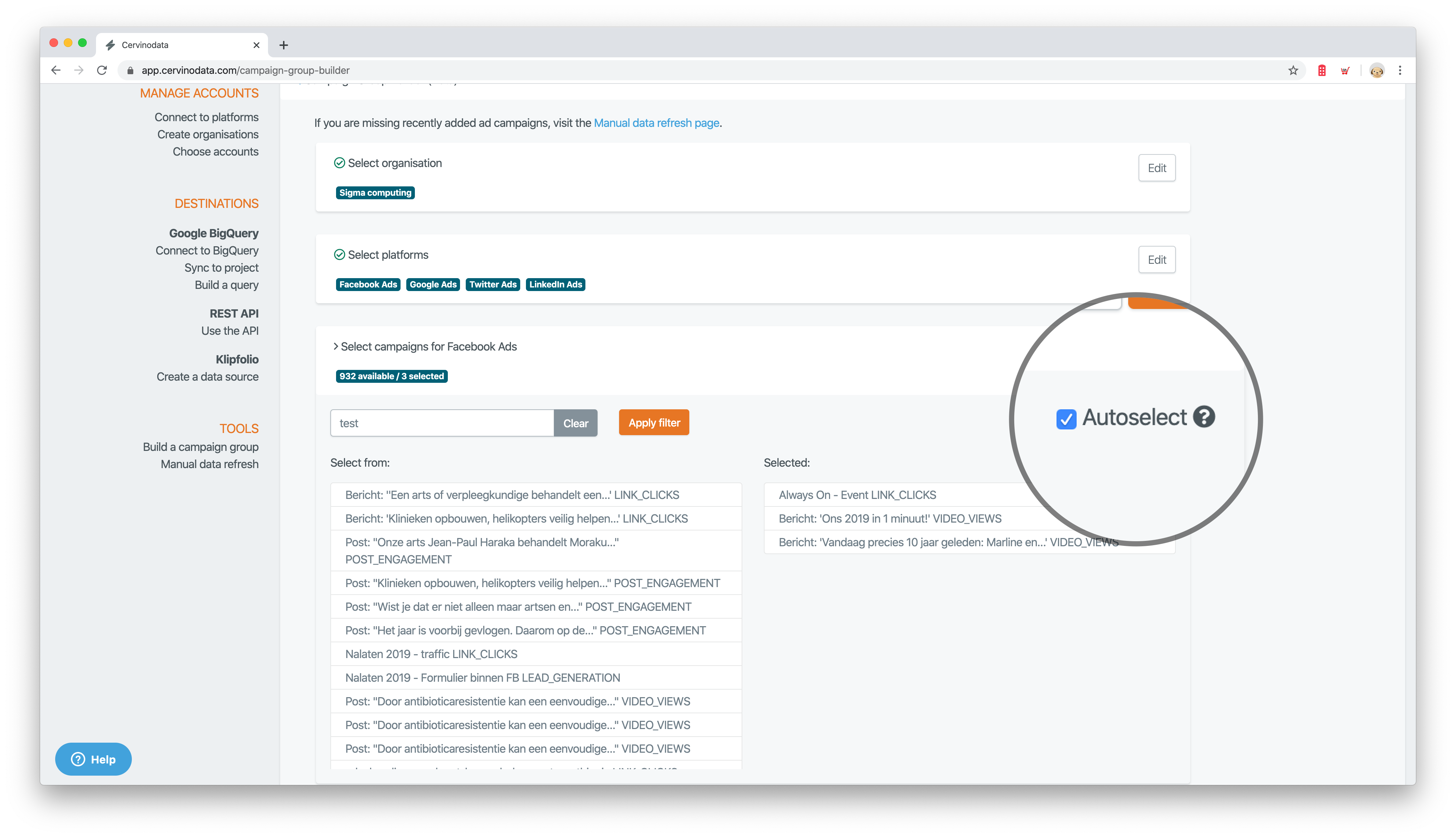Viewport: 1456px width, 838px height.
Task: Follow the Manual data refresh page link
Action: pos(656,123)
